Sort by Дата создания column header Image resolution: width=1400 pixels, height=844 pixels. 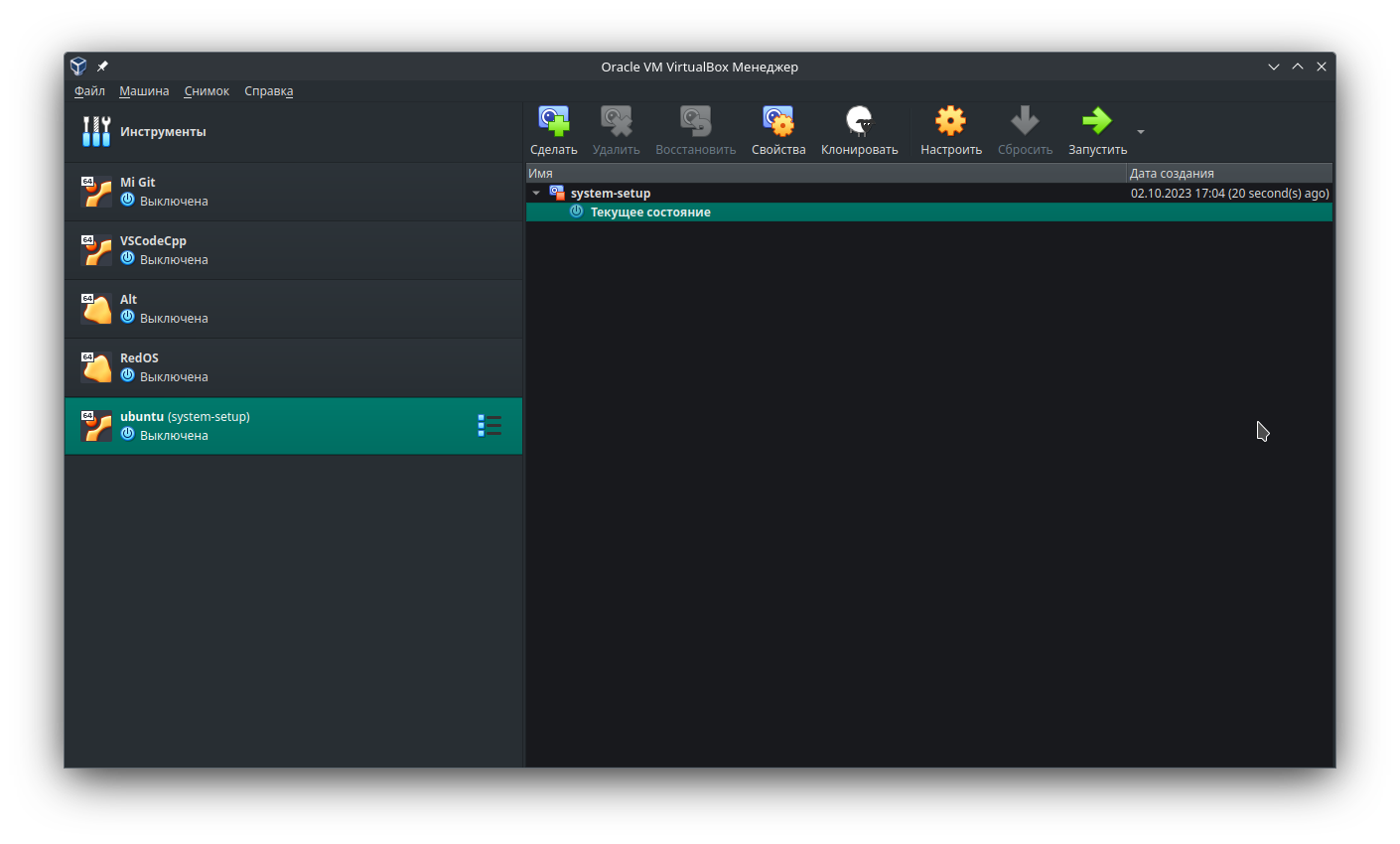click(x=1228, y=174)
